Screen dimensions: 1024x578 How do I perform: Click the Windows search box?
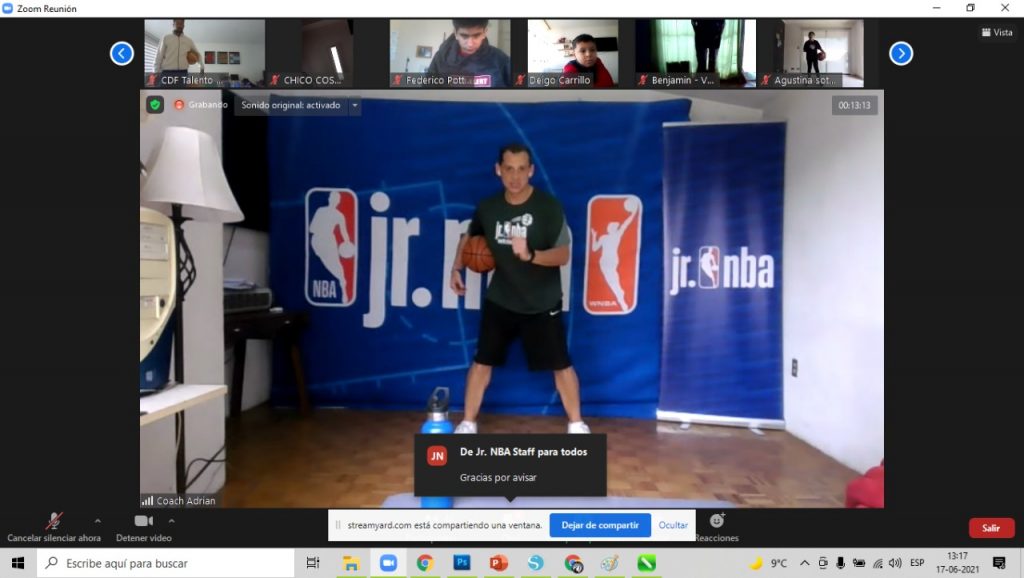pyautogui.click(x=166, y=563)
